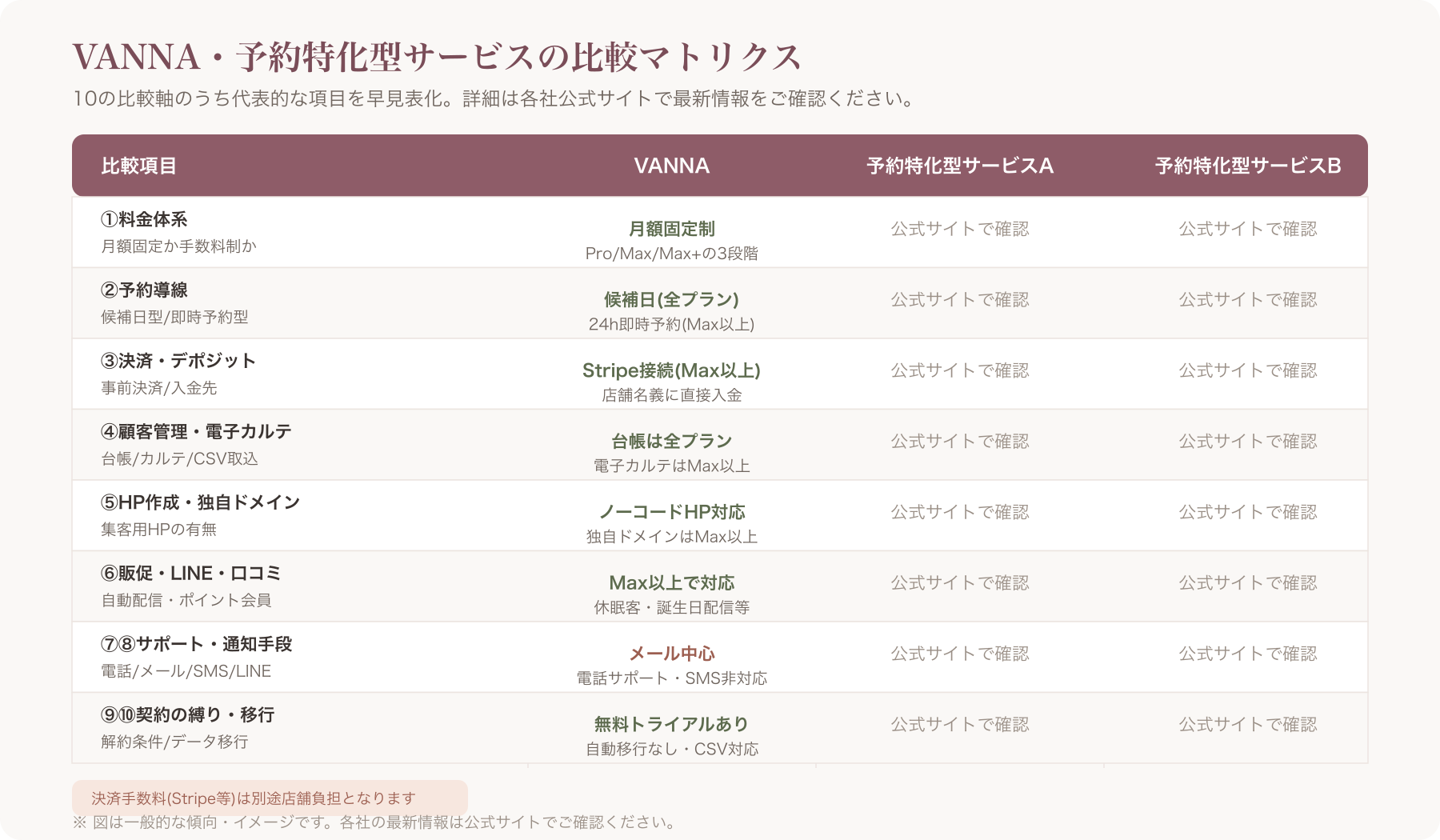Click the 'メール中心' cell value
The height and width of the screenshot is (840, 1440).
point(672,654)
